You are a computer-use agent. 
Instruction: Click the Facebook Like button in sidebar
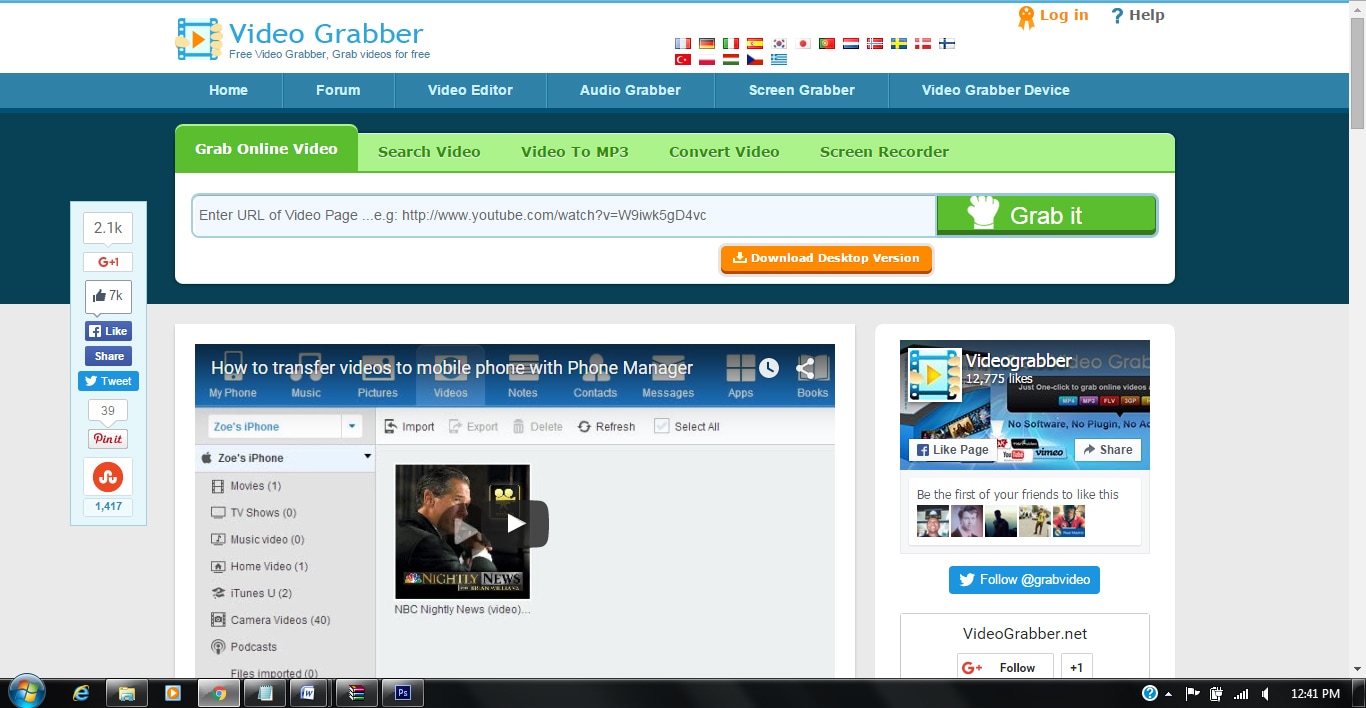[108, 331]
